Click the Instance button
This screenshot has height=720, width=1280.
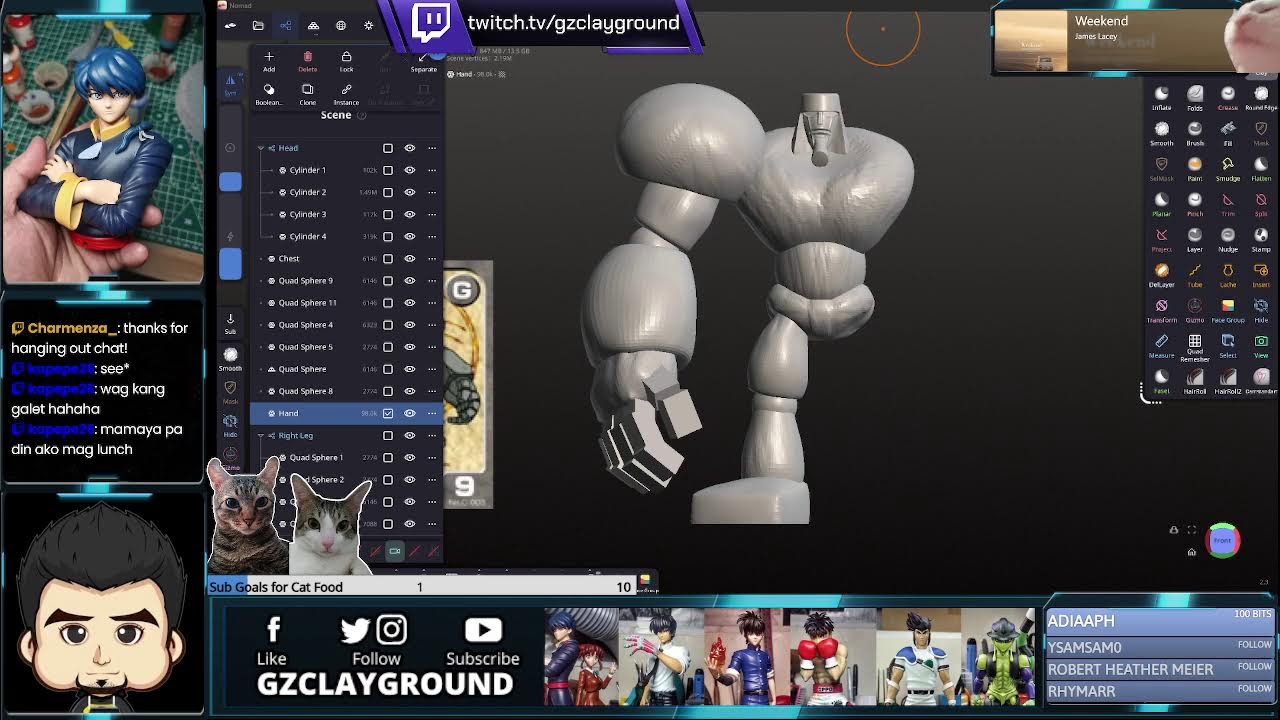(x=346, y=94)
